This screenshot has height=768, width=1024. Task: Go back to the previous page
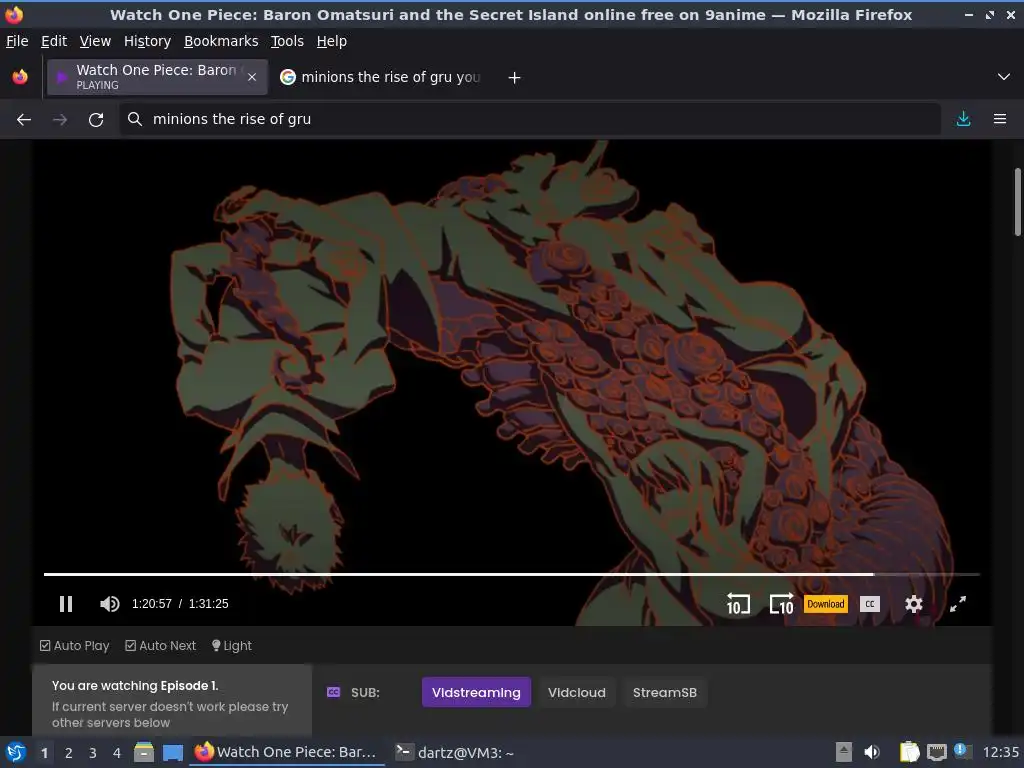click(24, 120)
